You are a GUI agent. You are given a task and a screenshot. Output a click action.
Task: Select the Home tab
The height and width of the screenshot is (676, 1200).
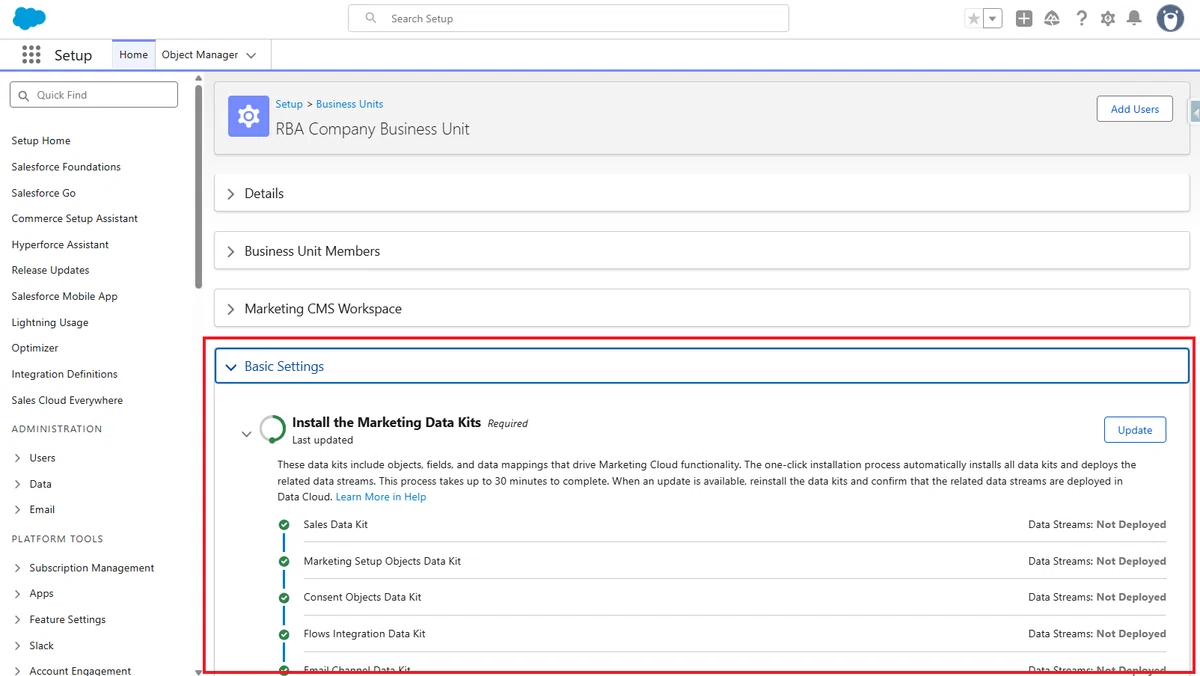pyautogui.click(x=133, y=55)
